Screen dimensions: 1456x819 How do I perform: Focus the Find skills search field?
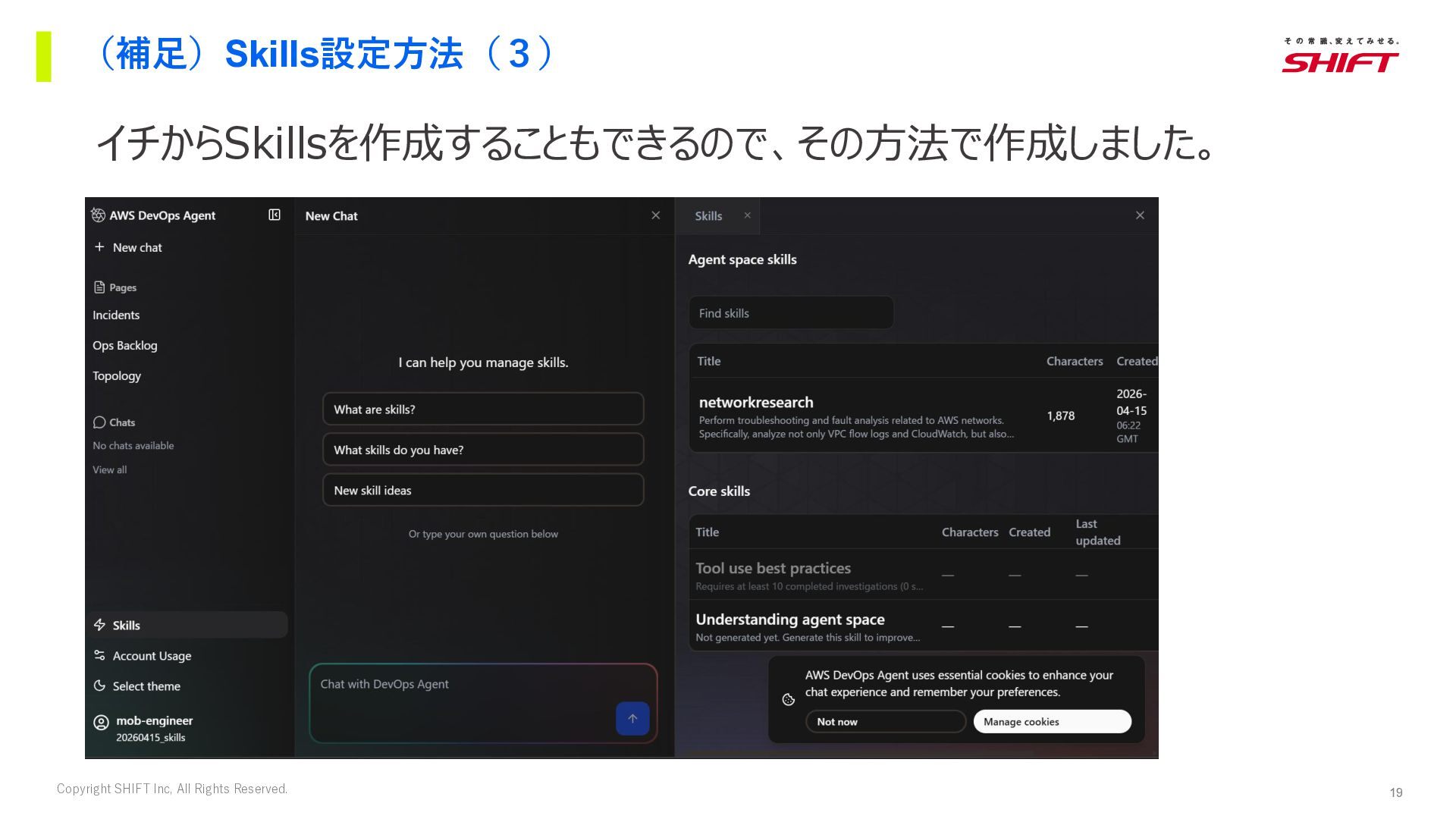tap(790, 313)
